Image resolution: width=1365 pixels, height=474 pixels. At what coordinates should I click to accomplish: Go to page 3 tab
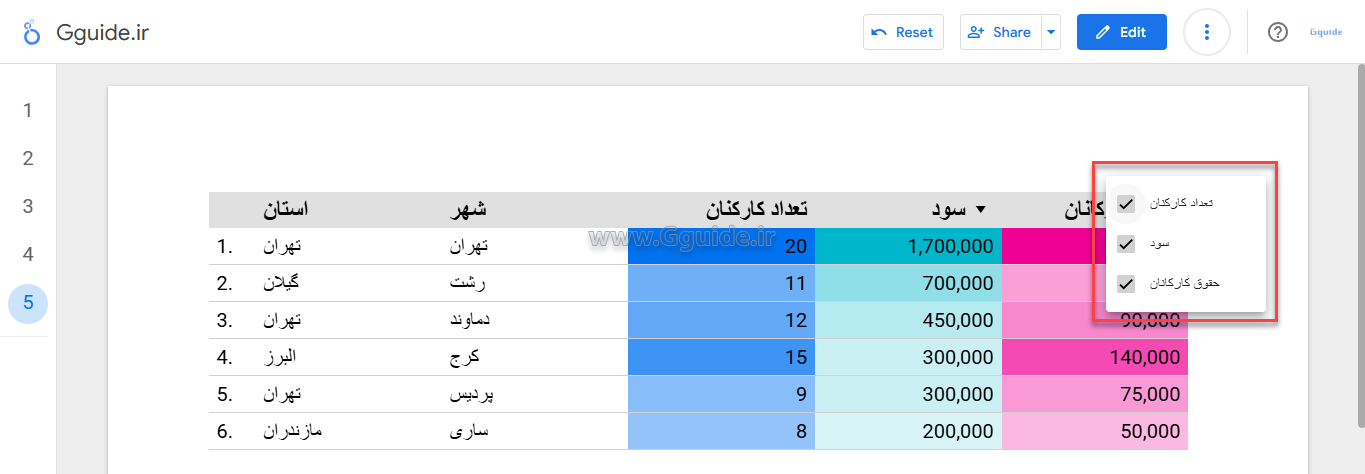pyautogui.click(x=28, y=206)
